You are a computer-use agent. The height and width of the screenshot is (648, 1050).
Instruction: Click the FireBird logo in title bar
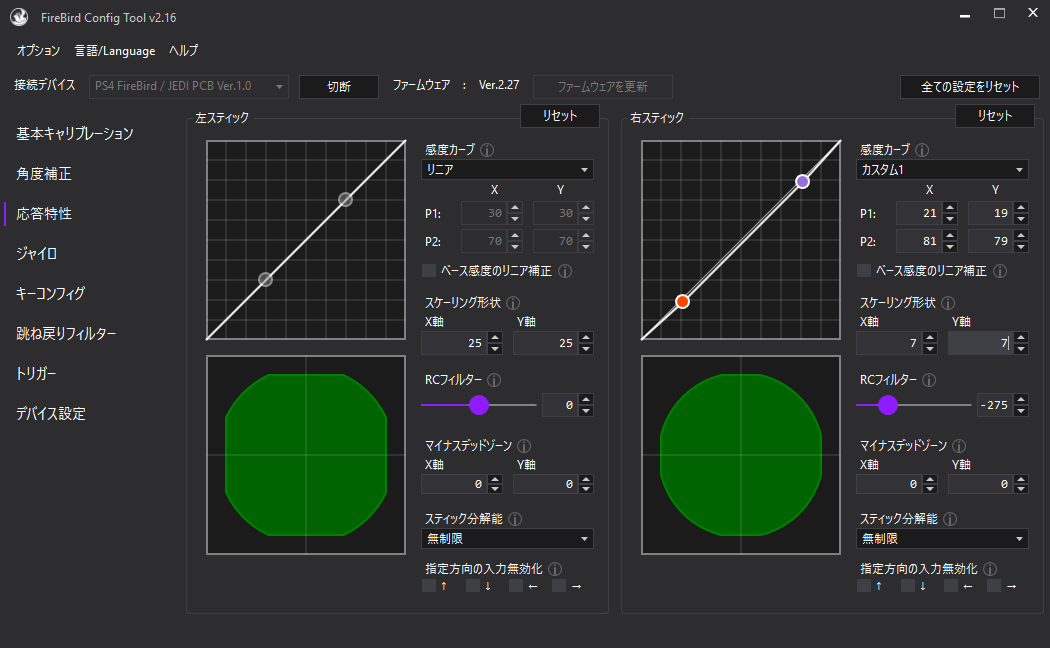pyautogui.click(x=18, y=17)
